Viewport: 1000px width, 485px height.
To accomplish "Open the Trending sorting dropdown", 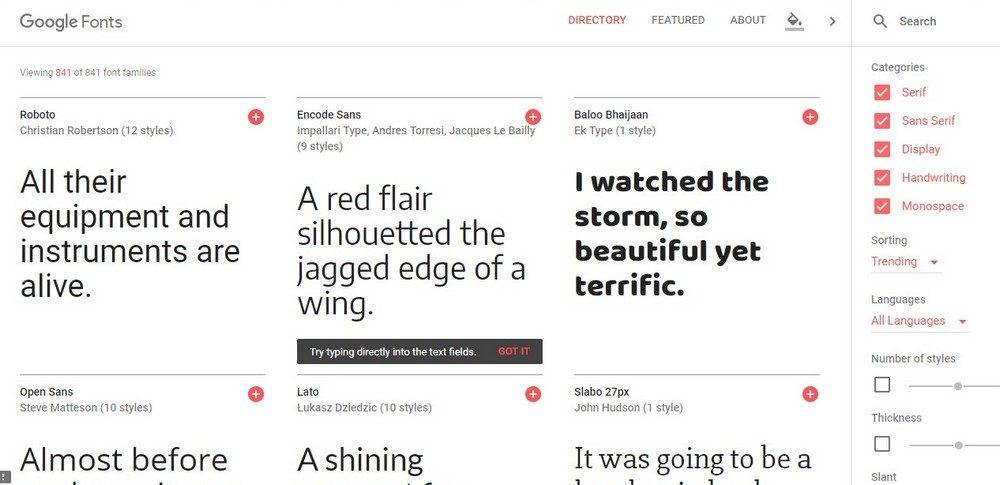I will [906, 262].
